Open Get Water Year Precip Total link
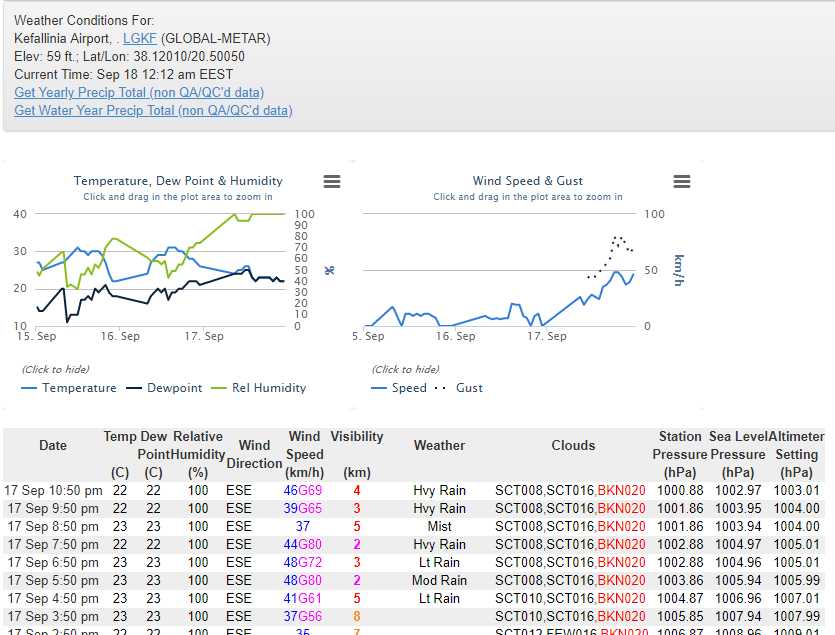This screenshot has height=635, width=835. coord(153,110)
